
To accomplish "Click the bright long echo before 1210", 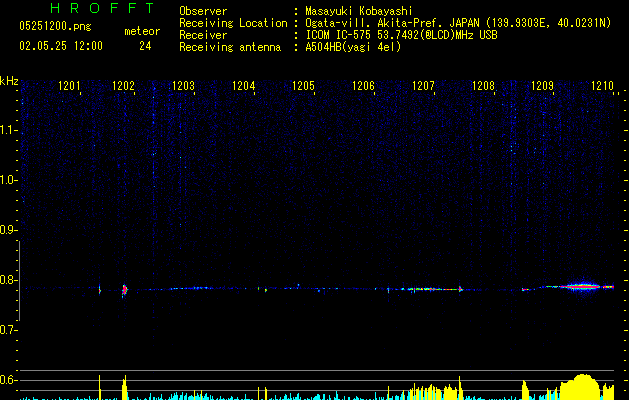I will [582, 286].
